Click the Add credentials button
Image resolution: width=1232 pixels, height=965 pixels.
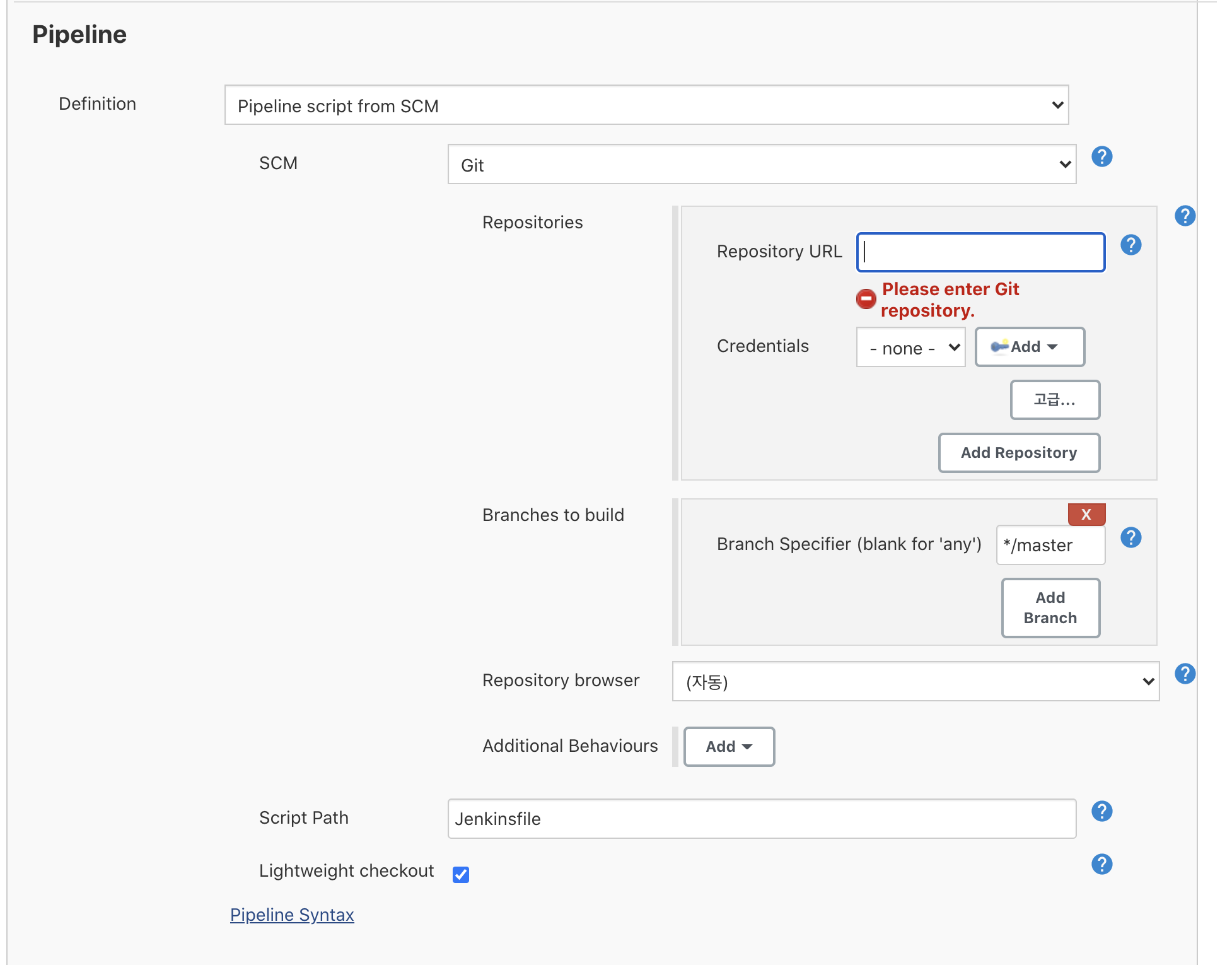coord(1029,347)
